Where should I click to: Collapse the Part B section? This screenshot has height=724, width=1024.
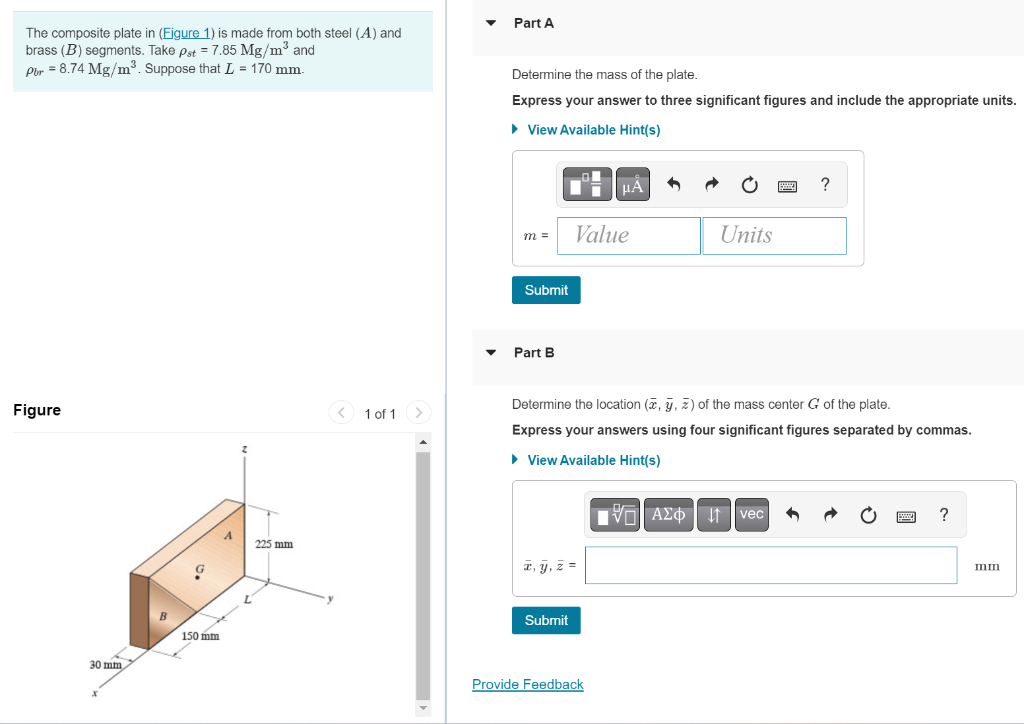point(490,352)
